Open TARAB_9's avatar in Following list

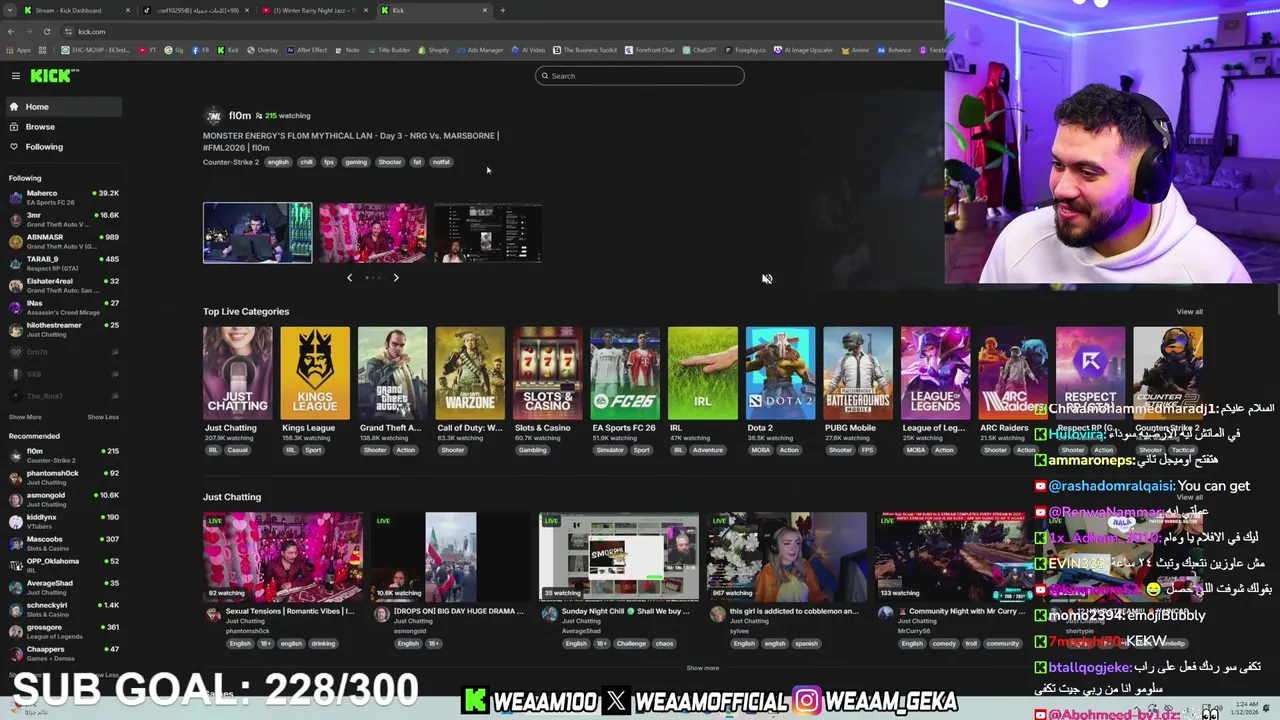tap(15, 263)
